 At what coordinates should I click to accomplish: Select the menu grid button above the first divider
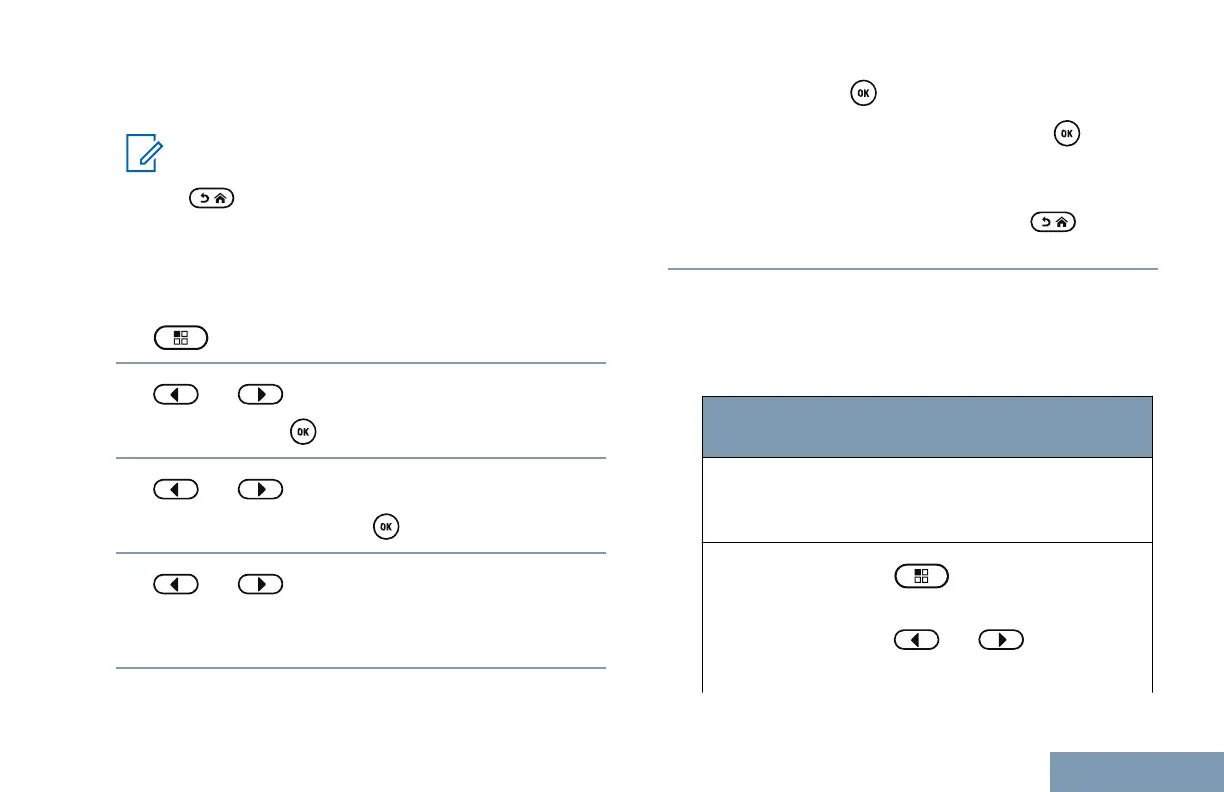[x=180, y=337]
